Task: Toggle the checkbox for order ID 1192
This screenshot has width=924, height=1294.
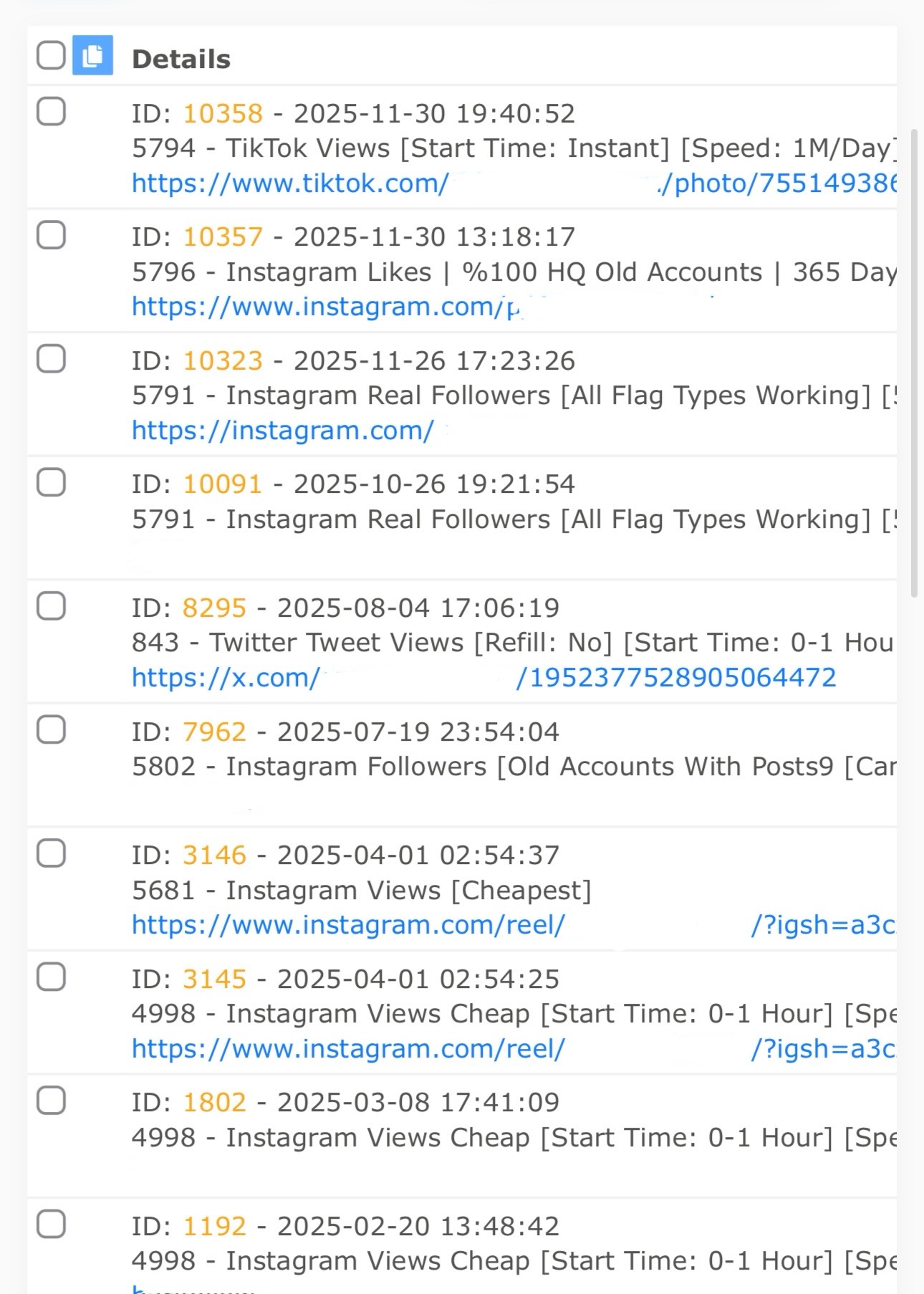Action: click(51, 1224)
